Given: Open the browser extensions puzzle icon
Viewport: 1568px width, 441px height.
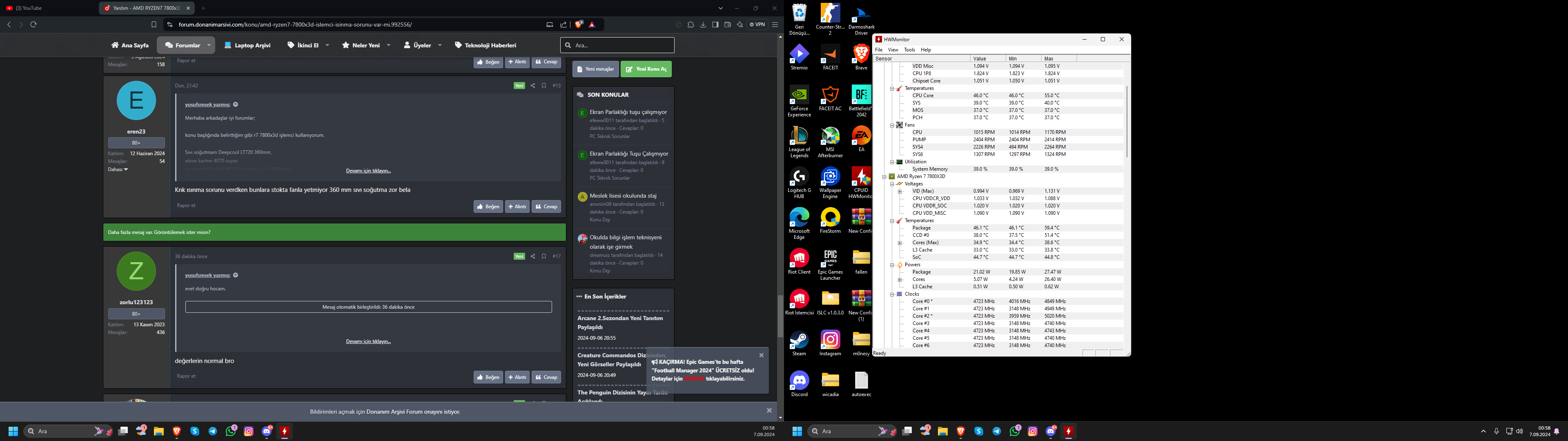Looking at the screenshot, I should coord(691,24).
